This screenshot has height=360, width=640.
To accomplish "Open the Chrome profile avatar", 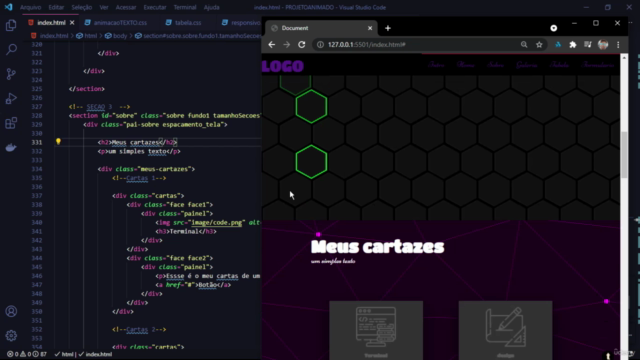I will (x=603, y=44).
